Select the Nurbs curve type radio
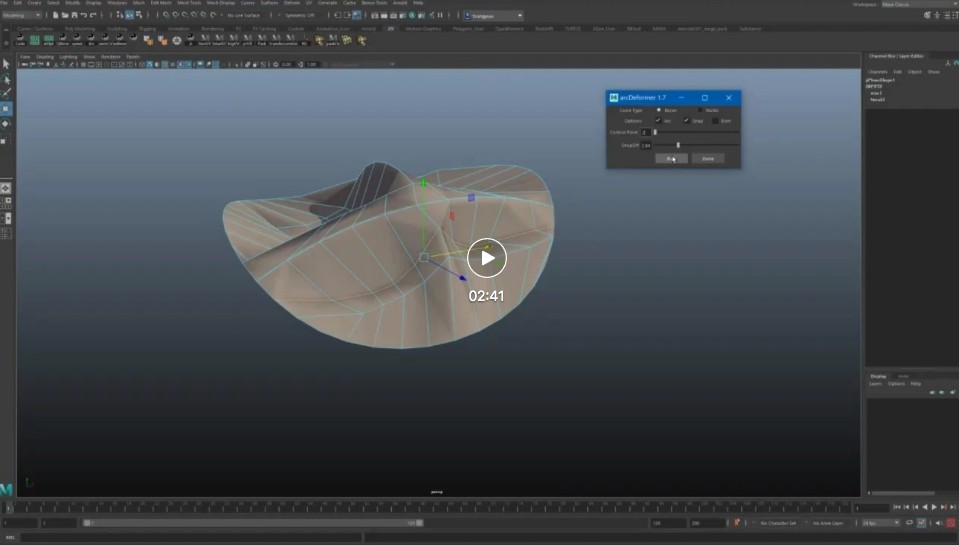Image resolution: width=959 pixels, height=545 pixels. click(x=699, y=110)
